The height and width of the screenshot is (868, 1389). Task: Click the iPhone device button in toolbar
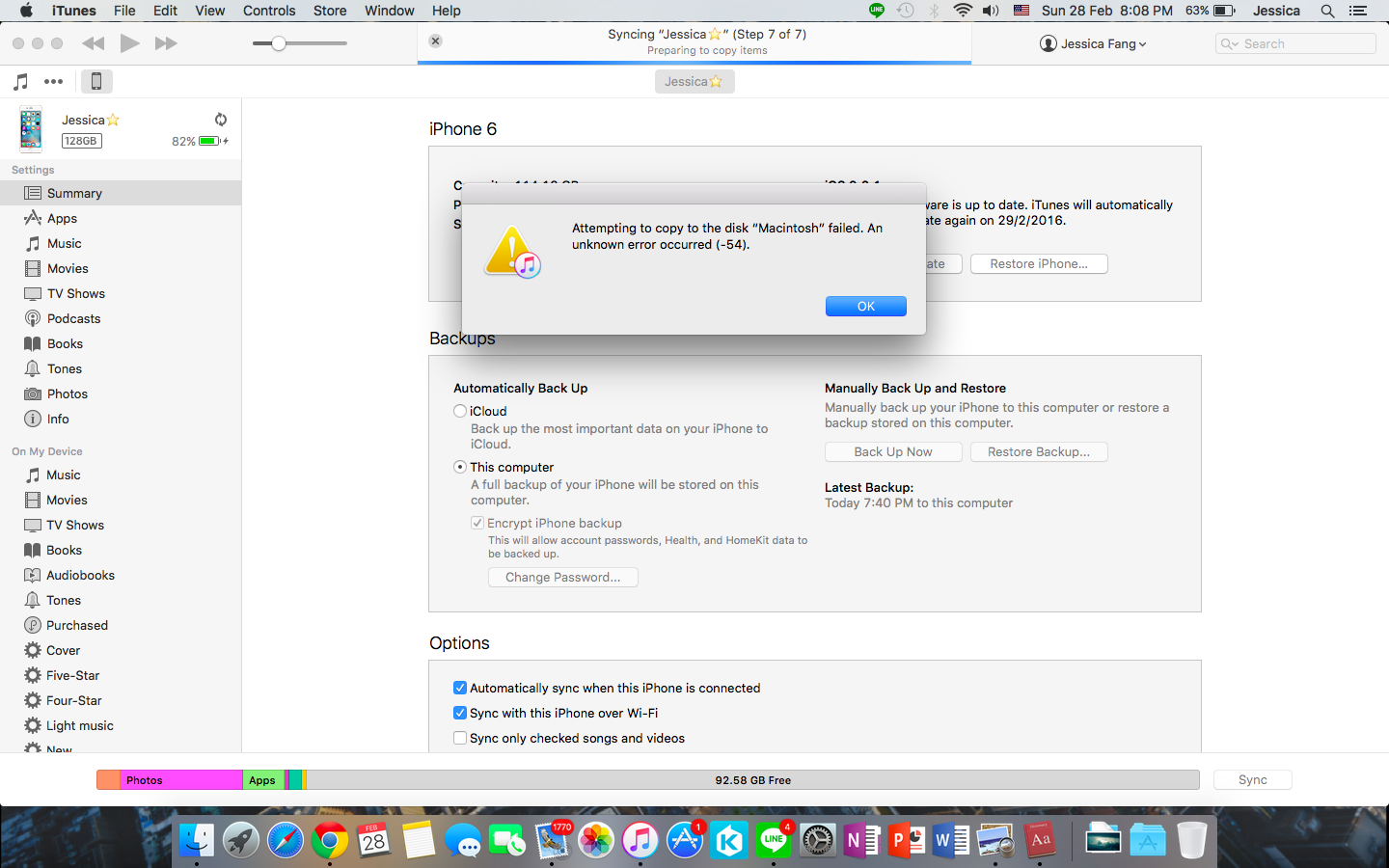(96, 82)
